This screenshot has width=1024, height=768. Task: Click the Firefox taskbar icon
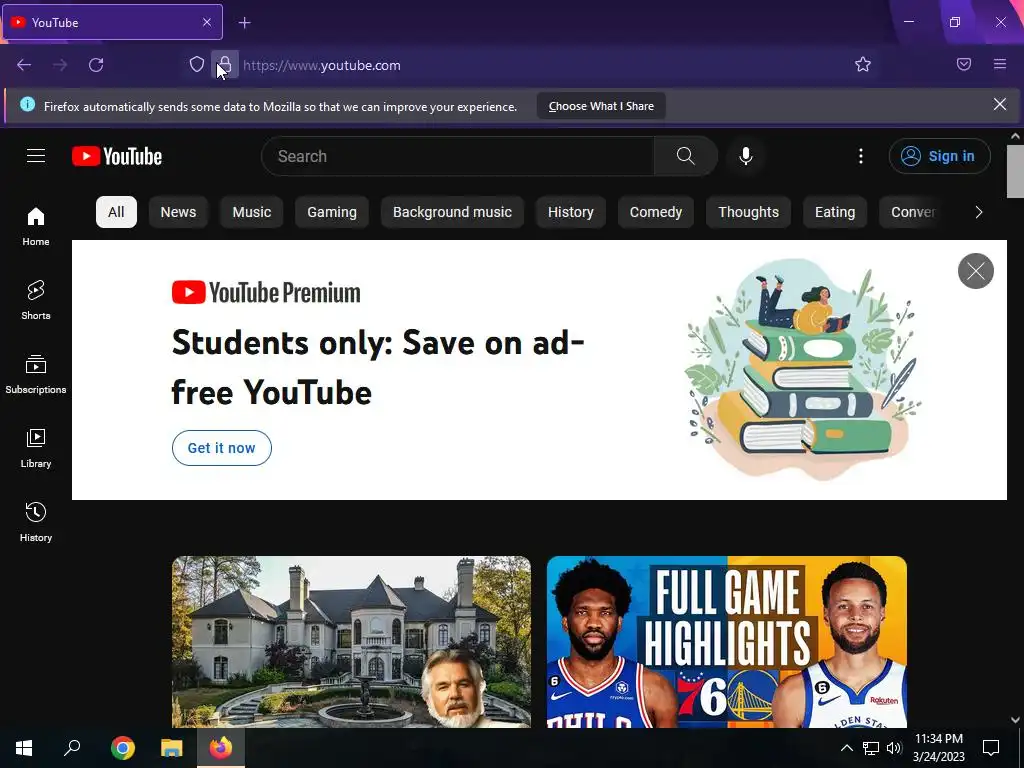[221, 748]
